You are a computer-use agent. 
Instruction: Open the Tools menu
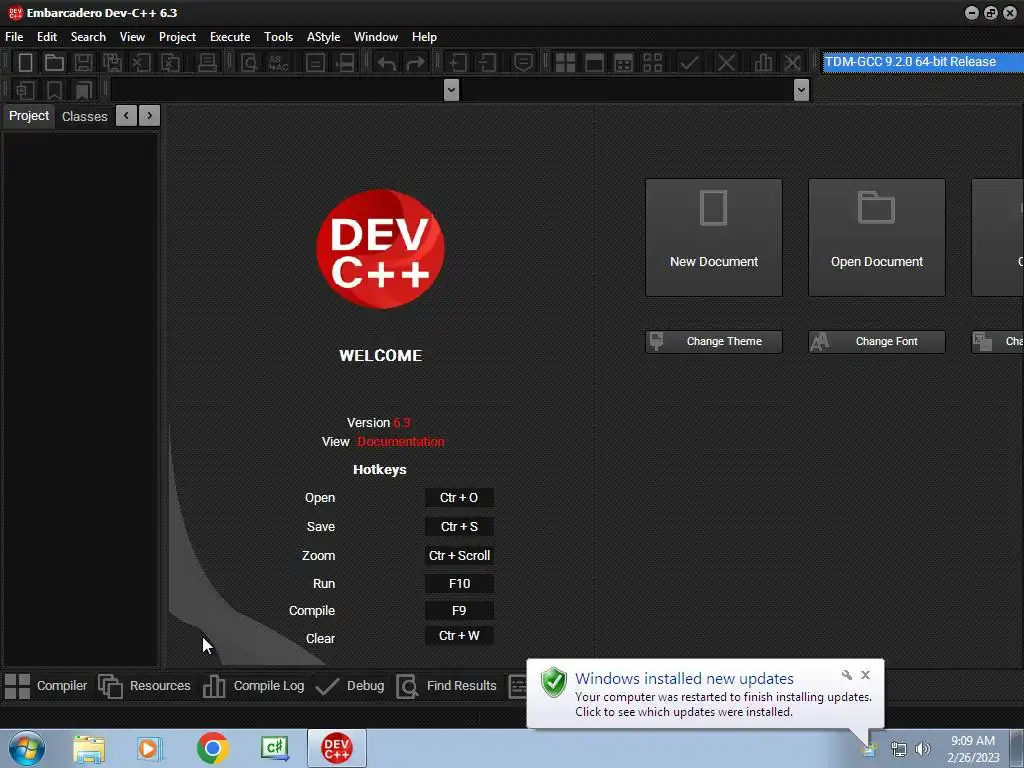pyautogui.click(x=278, y=37)
